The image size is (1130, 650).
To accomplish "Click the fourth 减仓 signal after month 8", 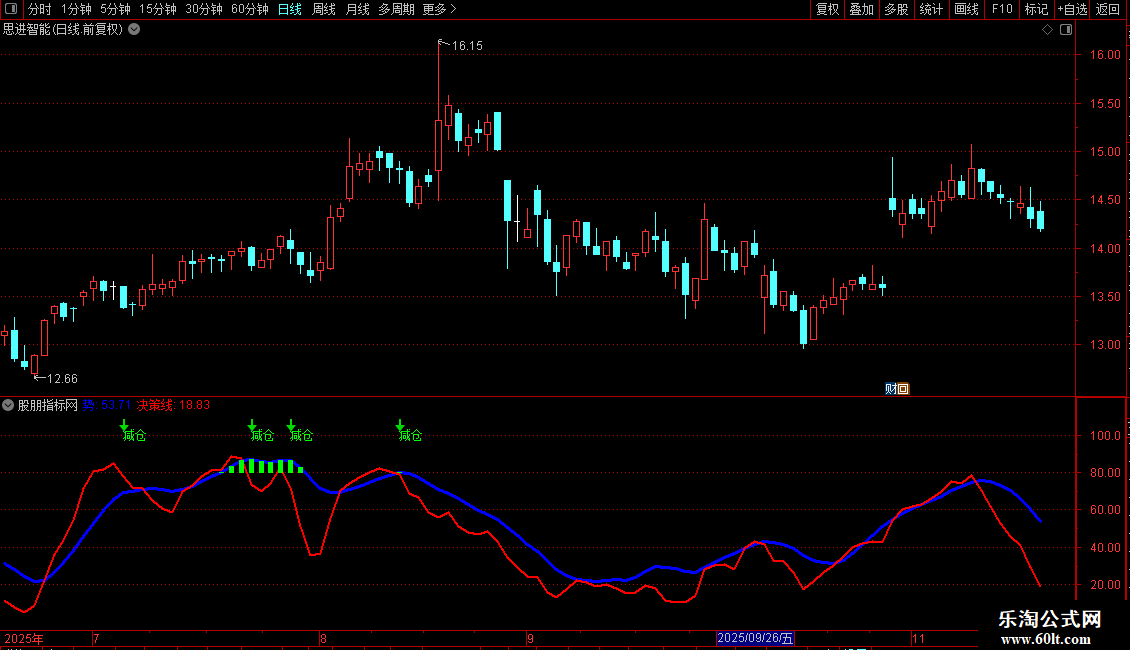I will click(x=410, y=435).
